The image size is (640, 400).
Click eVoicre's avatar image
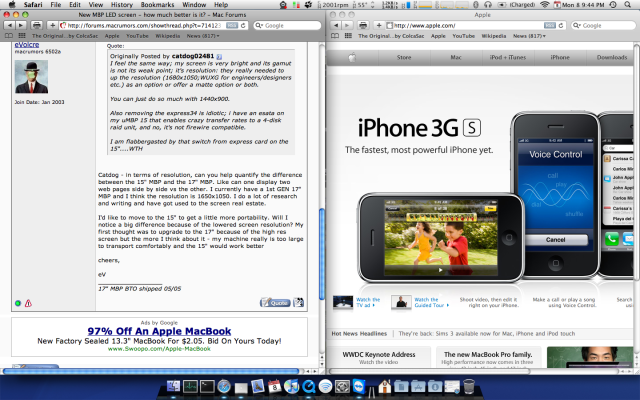[x=31, y=77]
